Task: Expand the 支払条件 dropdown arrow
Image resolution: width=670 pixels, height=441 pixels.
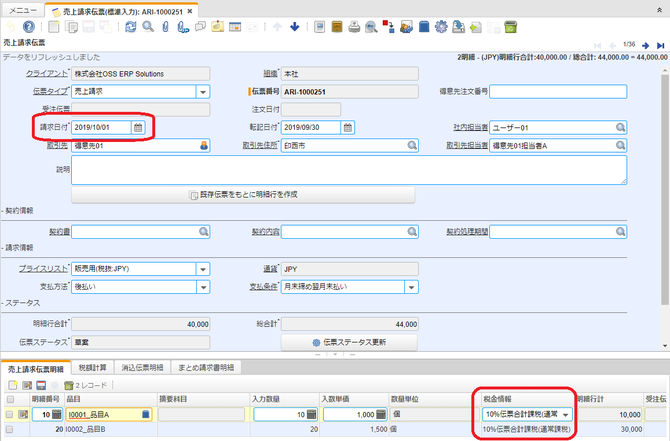Action: (x=411, y=287)
